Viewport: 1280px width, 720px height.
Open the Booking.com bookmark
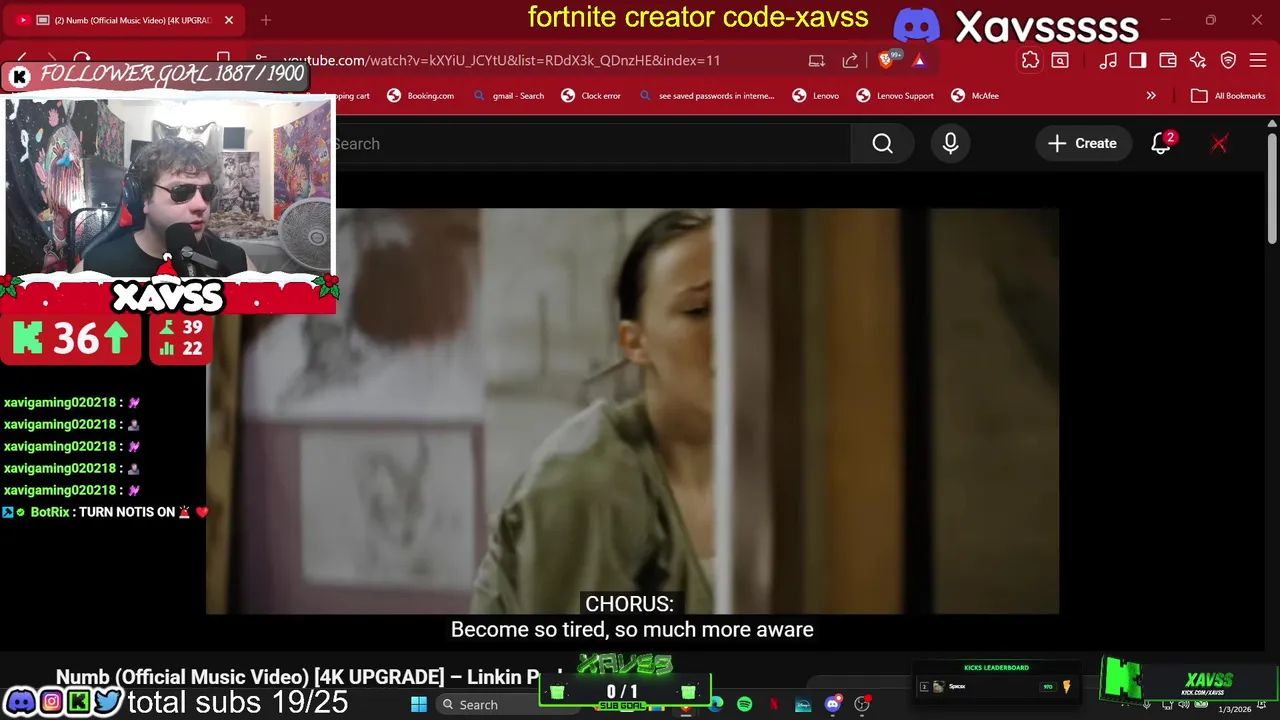[421, 96]
